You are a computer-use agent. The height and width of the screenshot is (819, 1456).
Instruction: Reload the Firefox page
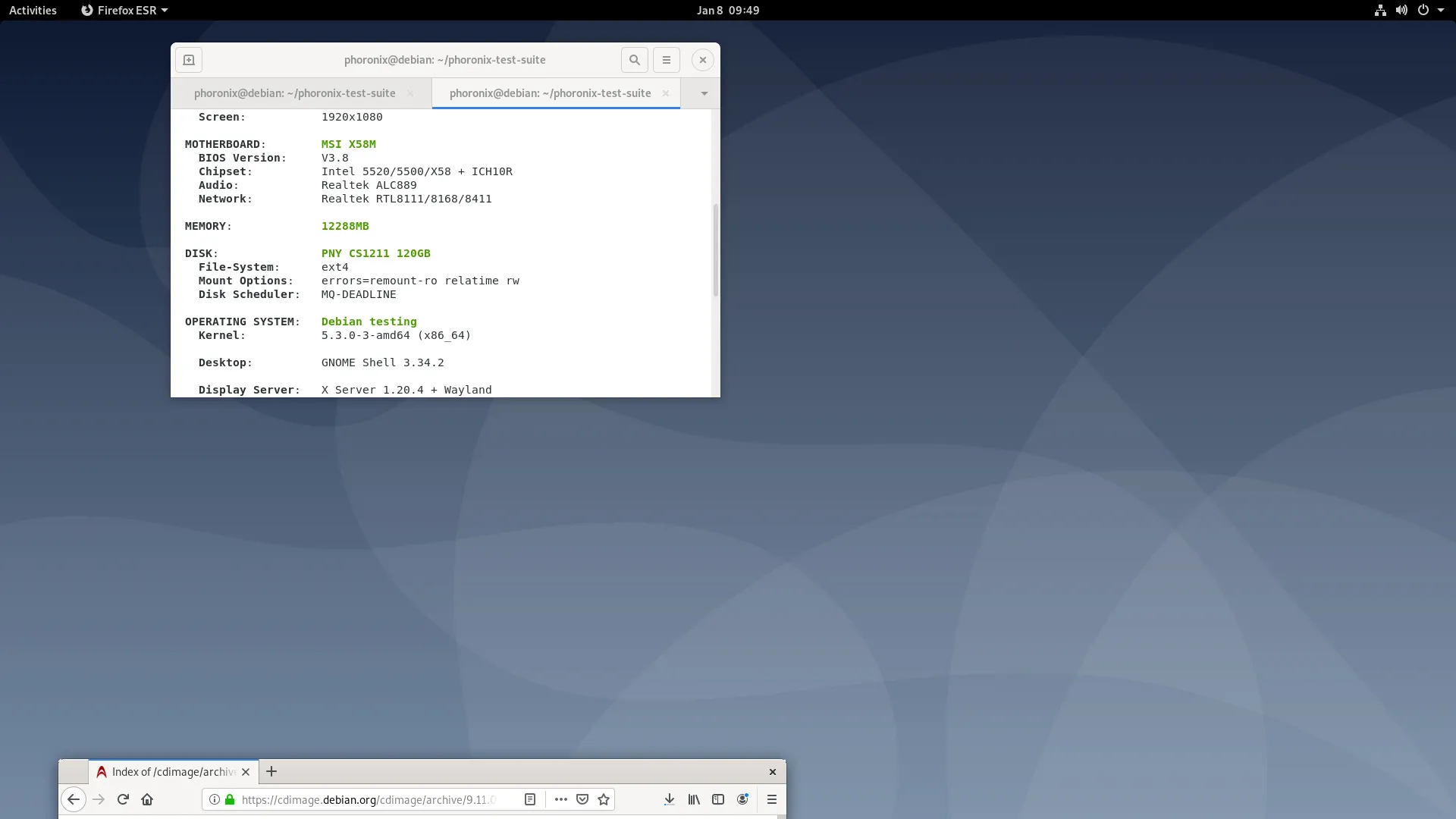pos(123,799)
